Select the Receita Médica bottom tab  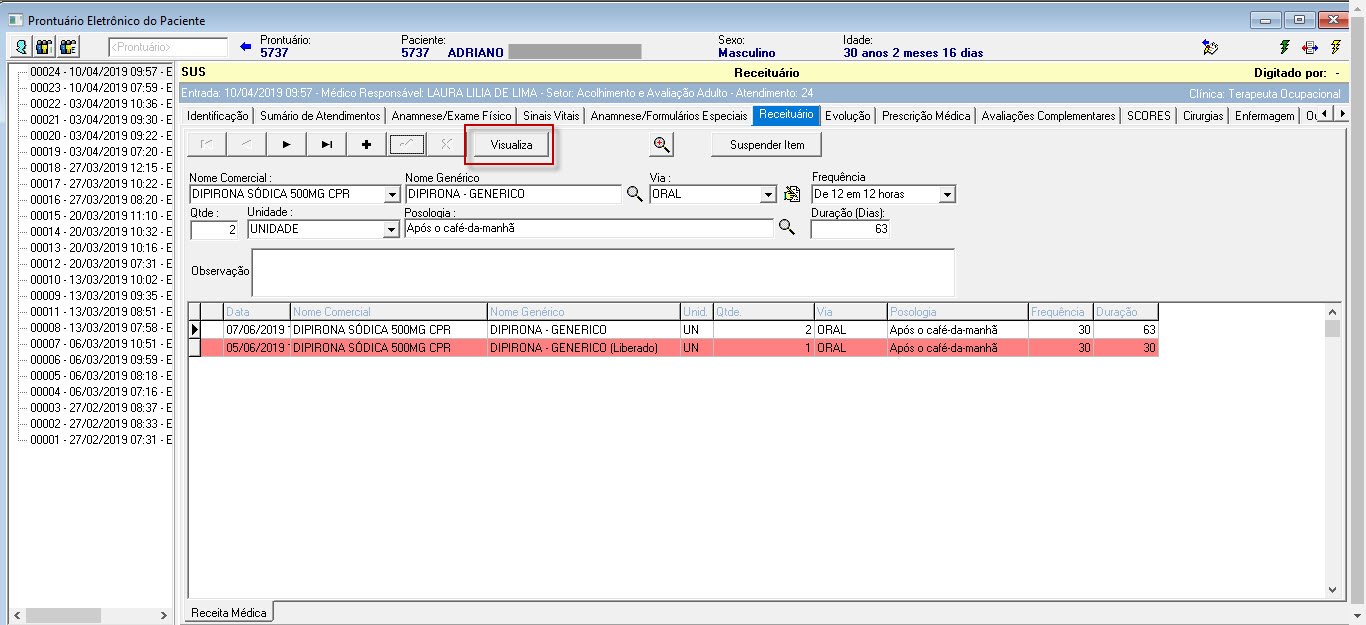(x=229, y=612)
